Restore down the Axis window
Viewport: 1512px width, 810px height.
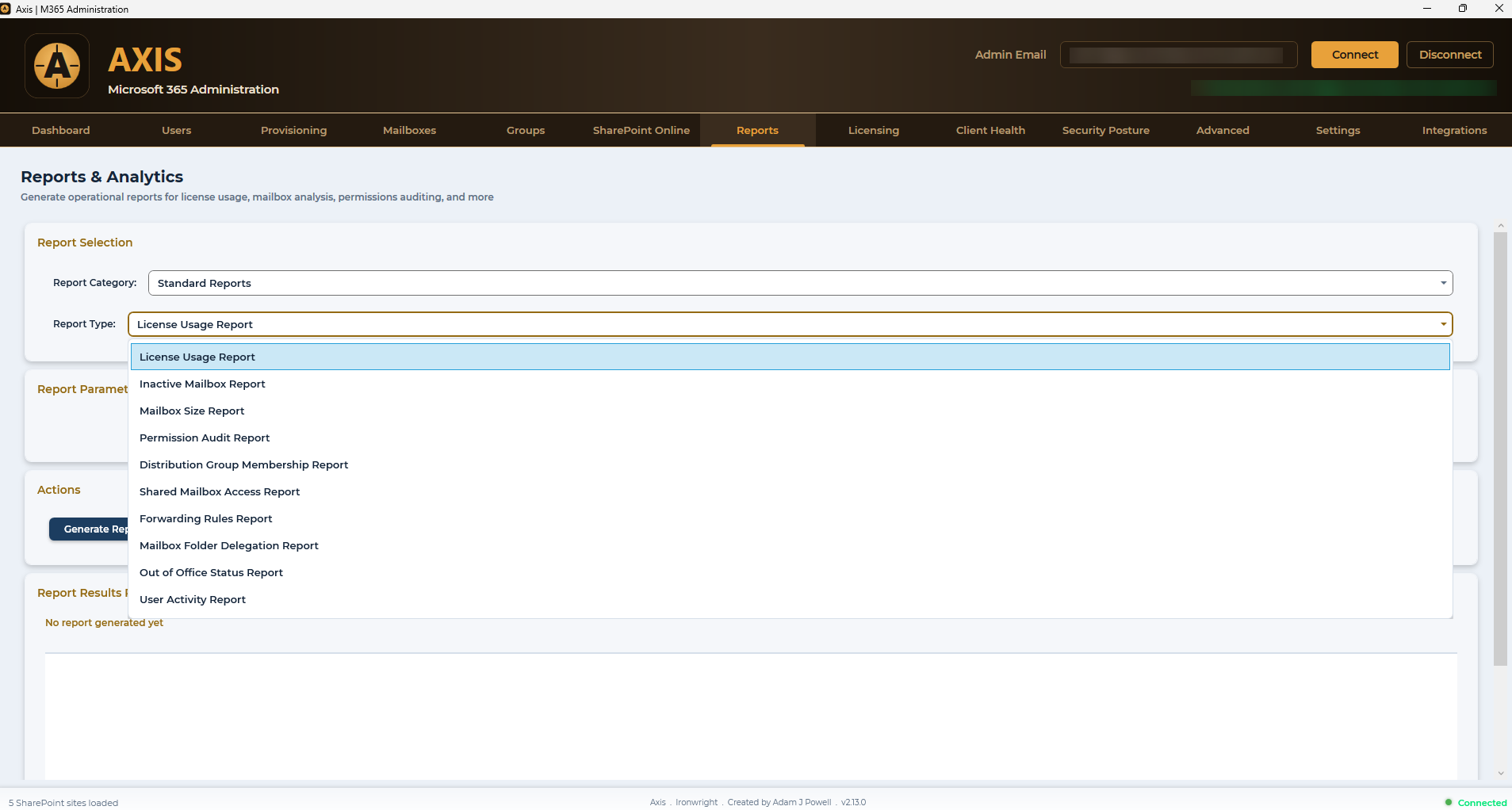pyautogui.click(x=1463, y=9)
